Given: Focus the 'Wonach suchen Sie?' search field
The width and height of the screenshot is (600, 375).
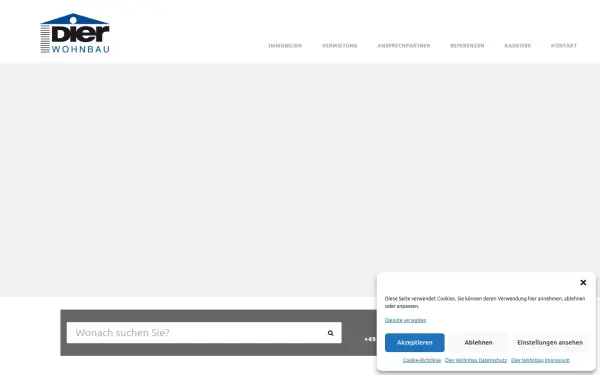Looking at the screenshot, I should pos(204,333).
